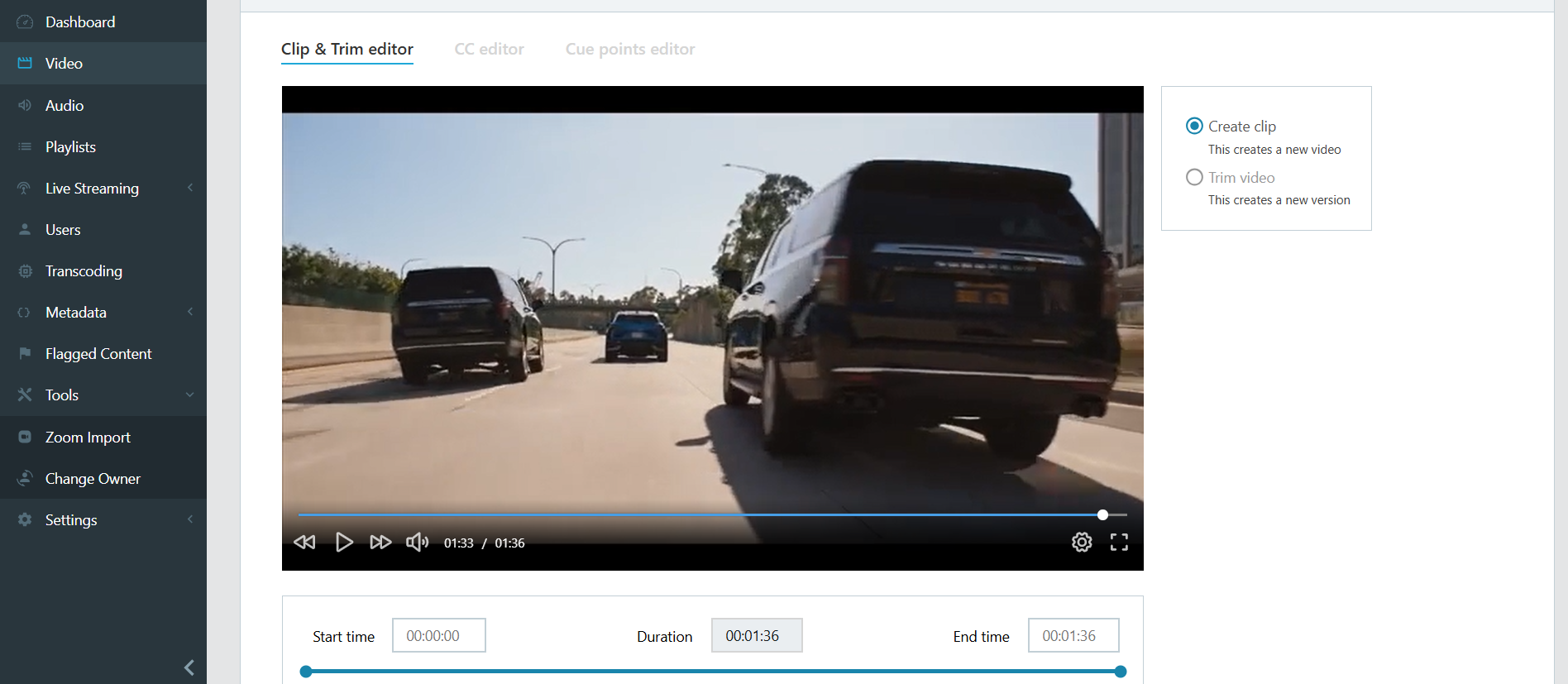Click the 'This creates a new video' description

1274,150
